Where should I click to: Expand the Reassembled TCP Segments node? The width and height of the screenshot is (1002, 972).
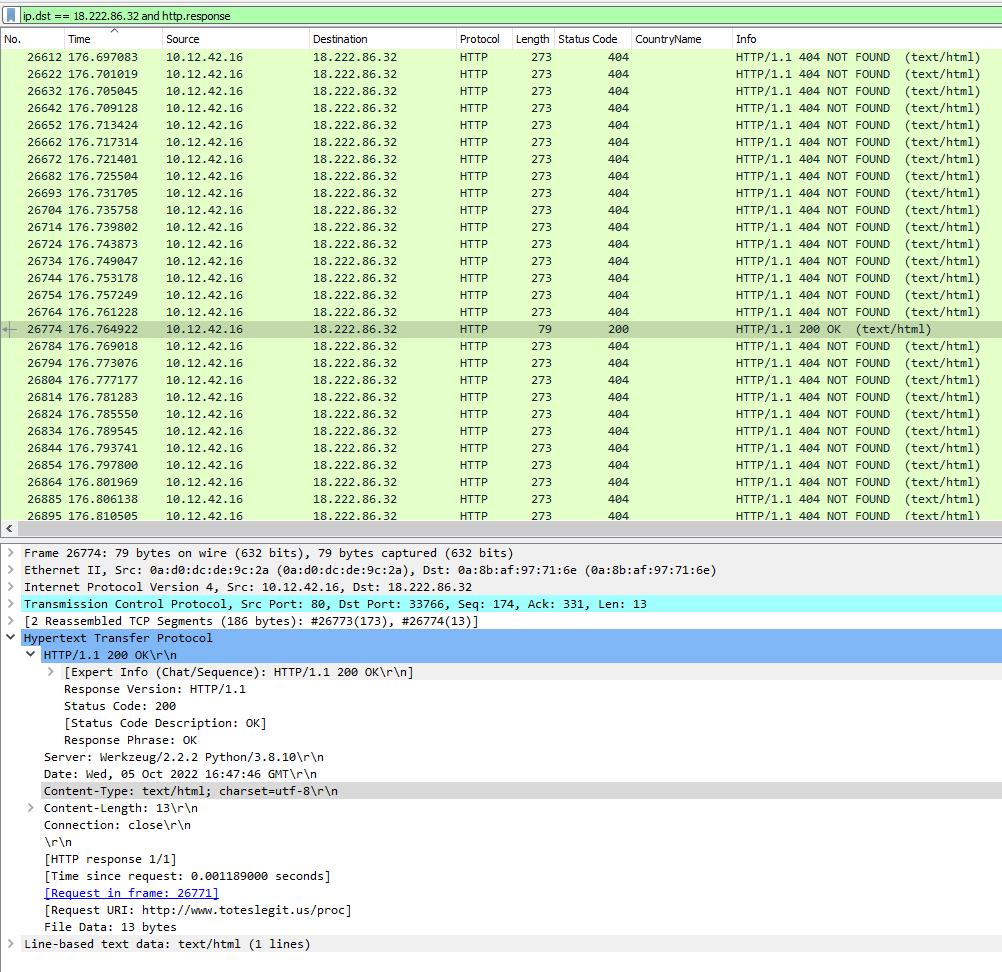10,621
